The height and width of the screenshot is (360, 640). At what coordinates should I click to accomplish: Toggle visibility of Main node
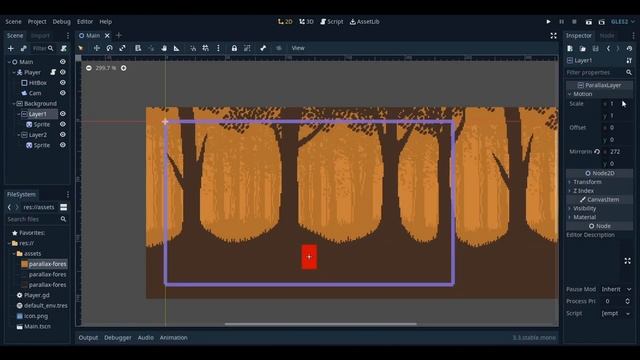pos(63,62)
